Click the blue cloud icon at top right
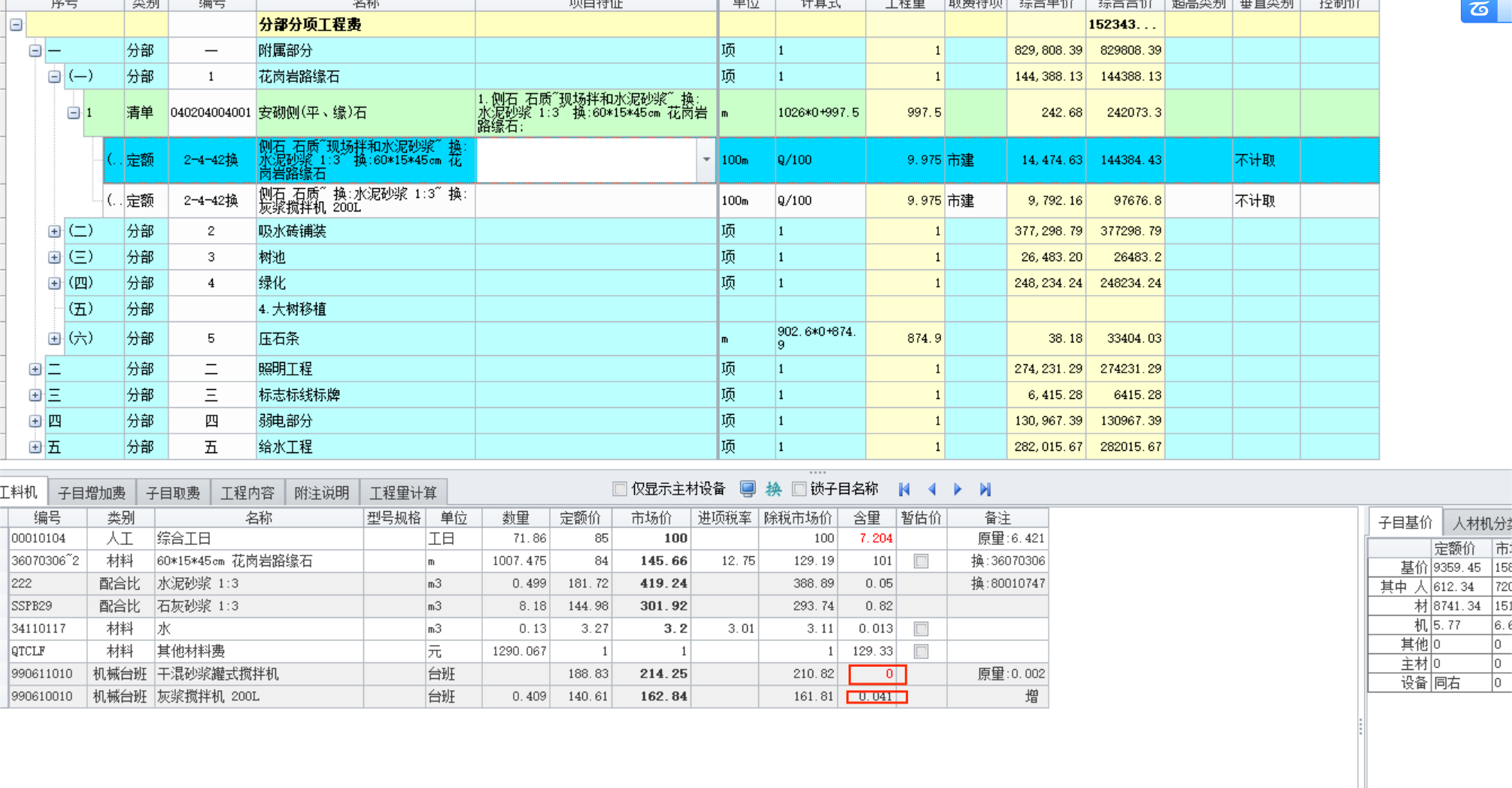 (1480, 10)
